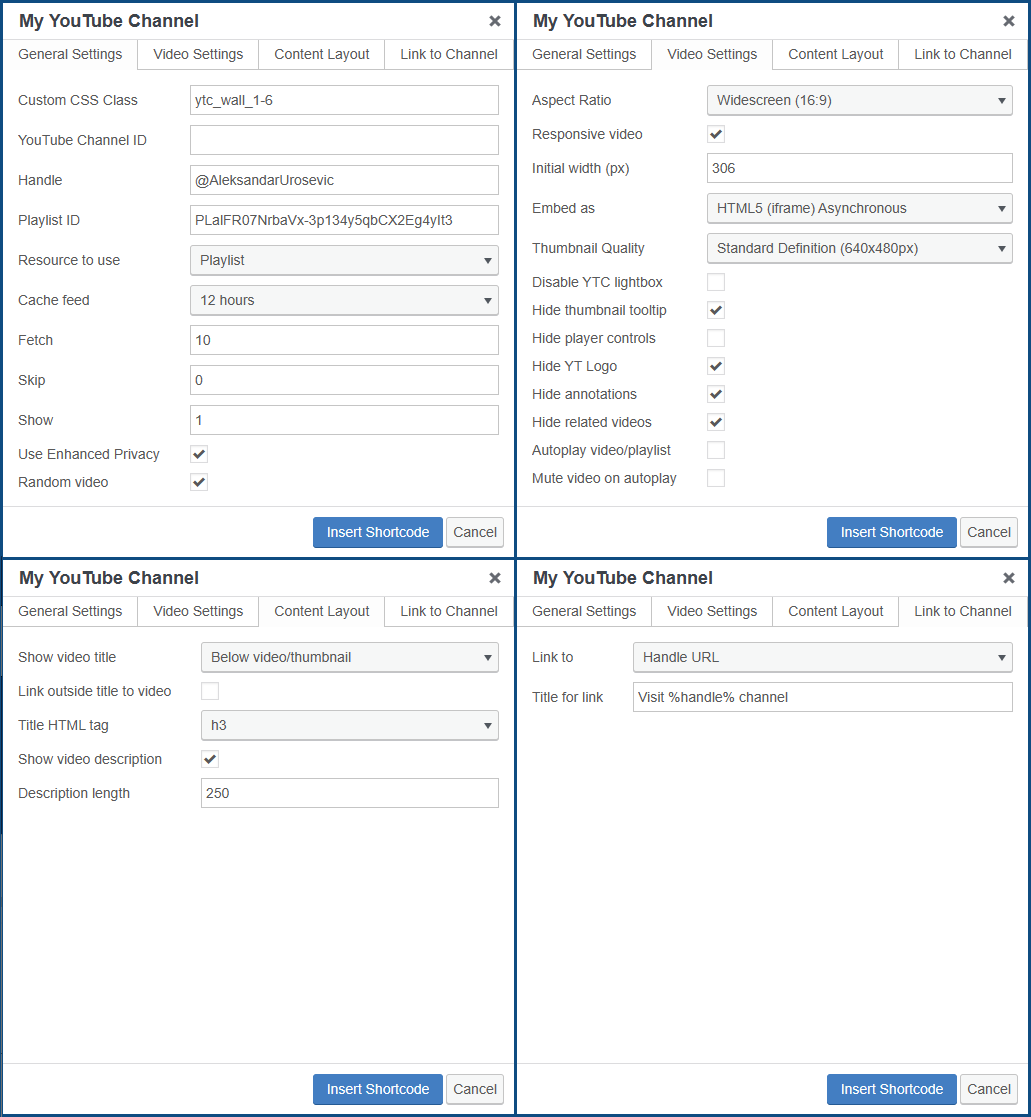The height and width of the screenshot is (1117, 1031).
Task: Expand the Thumbnail Quality dropdown
Action: (x=859, y=248)
